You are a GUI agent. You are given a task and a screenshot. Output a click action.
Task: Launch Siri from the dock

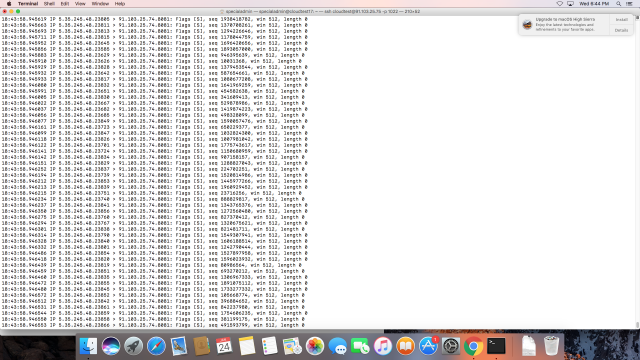pos(111,346)
